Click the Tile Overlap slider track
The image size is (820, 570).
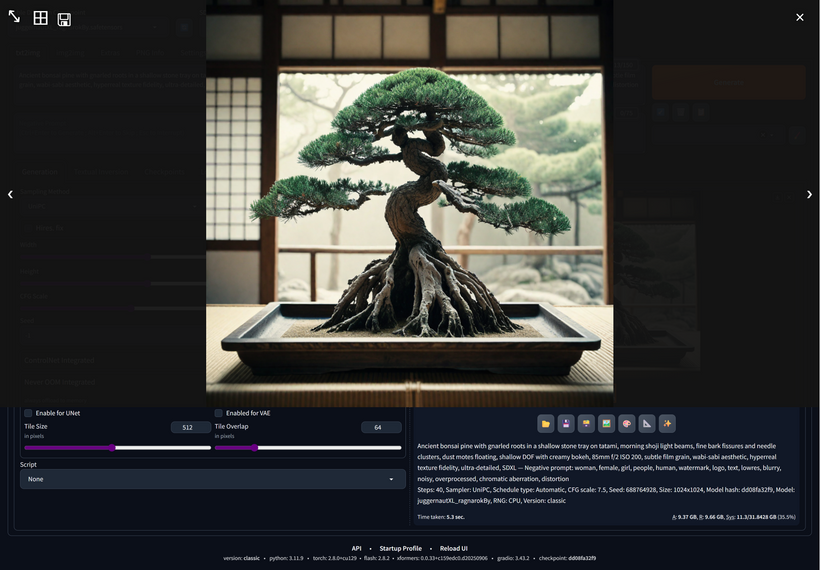point(307,448)
